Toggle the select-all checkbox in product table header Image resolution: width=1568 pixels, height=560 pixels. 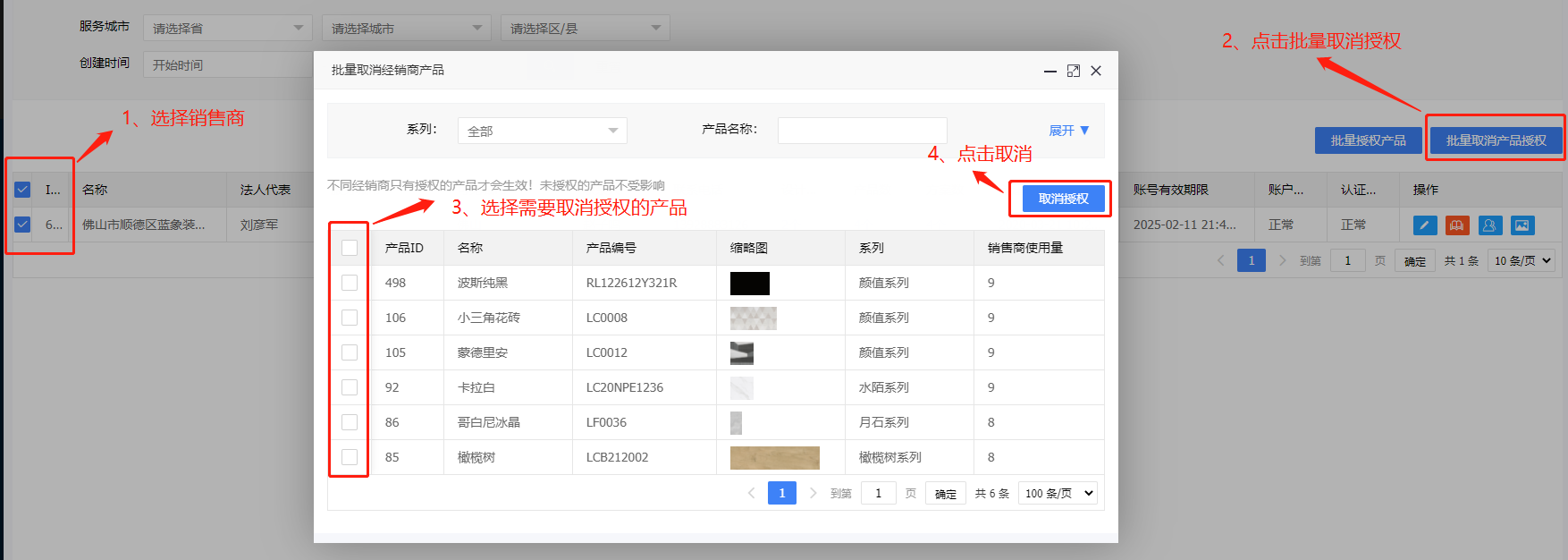350,248
